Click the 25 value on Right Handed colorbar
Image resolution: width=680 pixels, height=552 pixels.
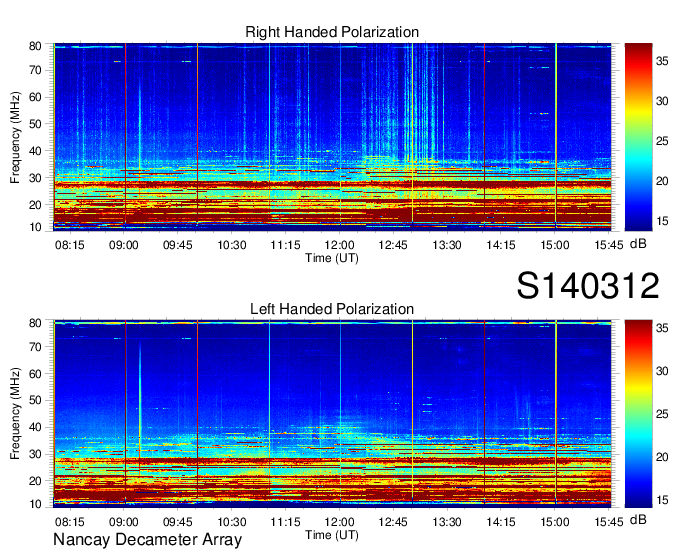click(x=662, y=141)
